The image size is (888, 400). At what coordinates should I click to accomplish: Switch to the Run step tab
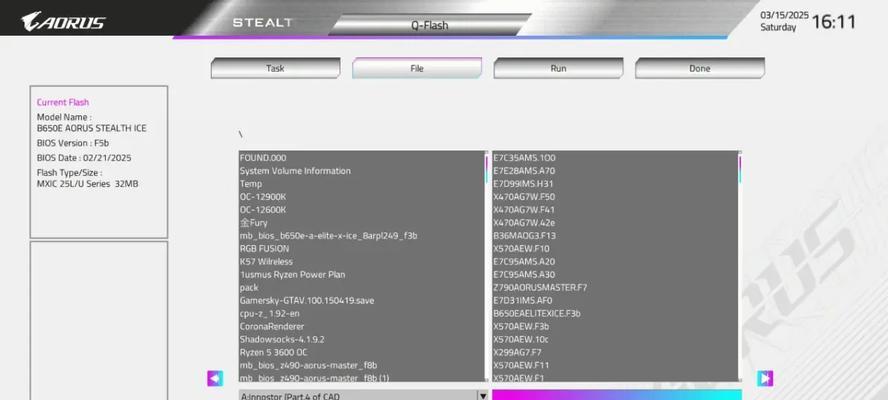pos(558,68)
